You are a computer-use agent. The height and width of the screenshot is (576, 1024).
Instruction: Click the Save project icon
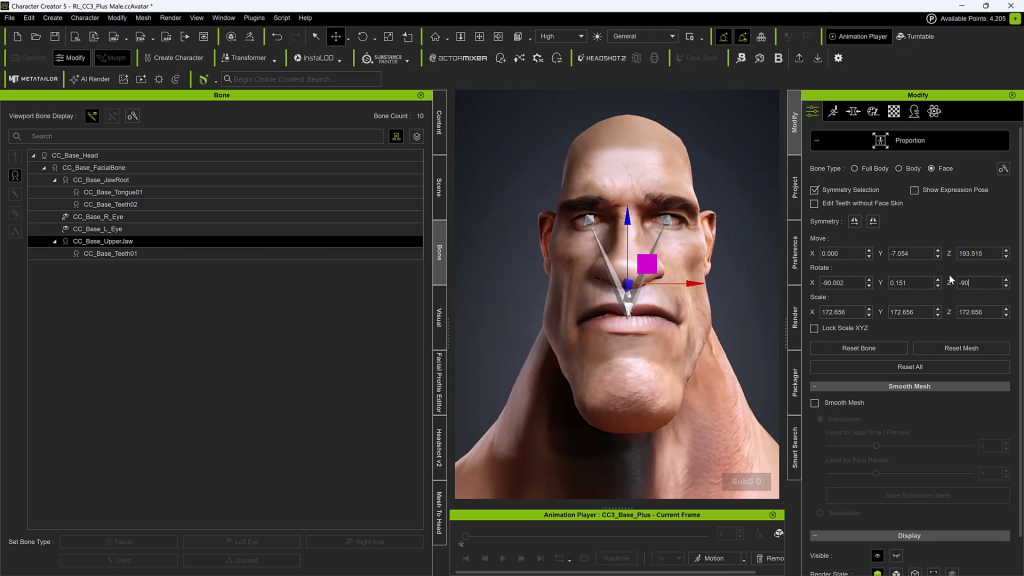coord(55,37)
